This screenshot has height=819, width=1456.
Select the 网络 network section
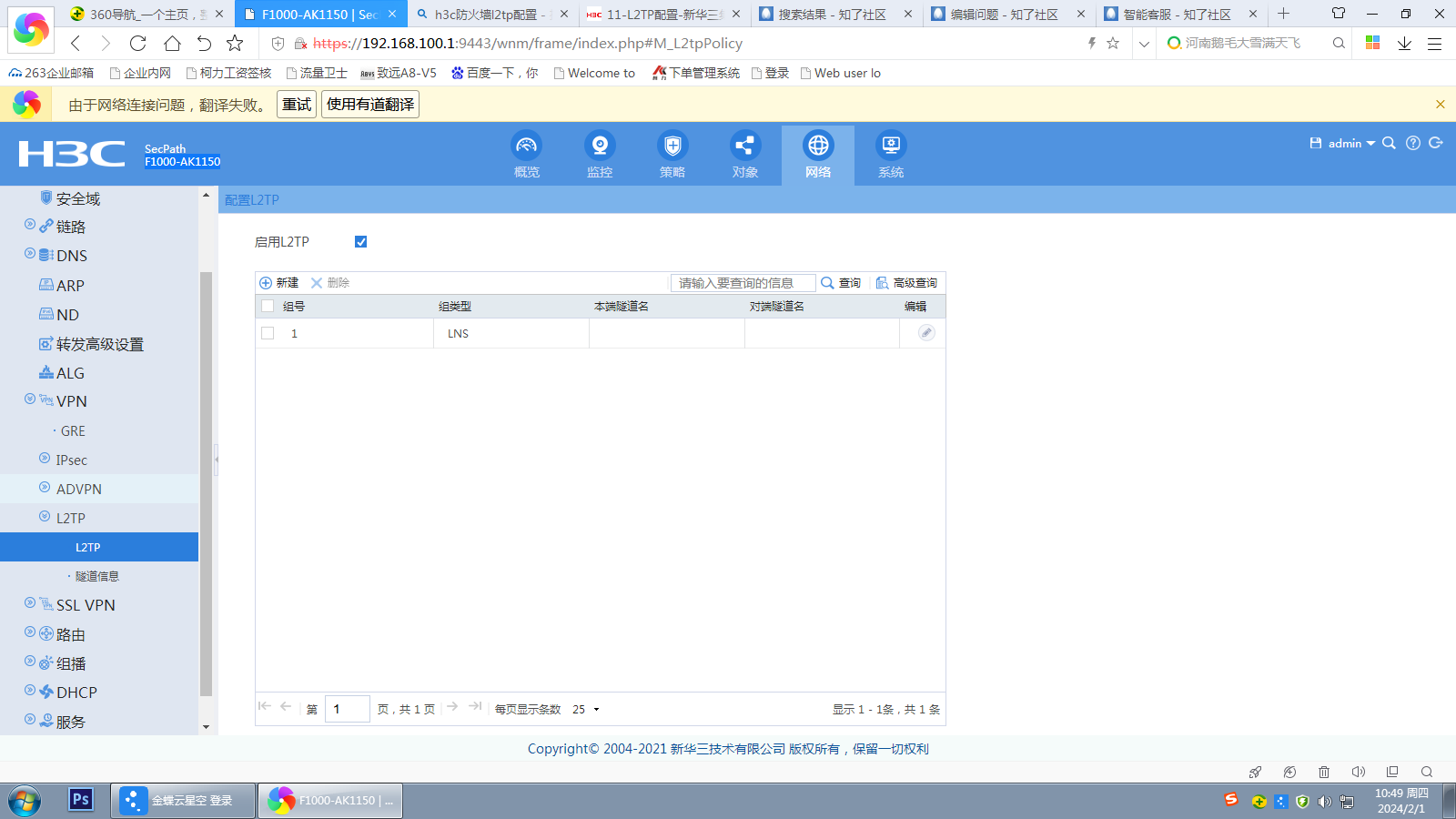[x=818, y=155]
